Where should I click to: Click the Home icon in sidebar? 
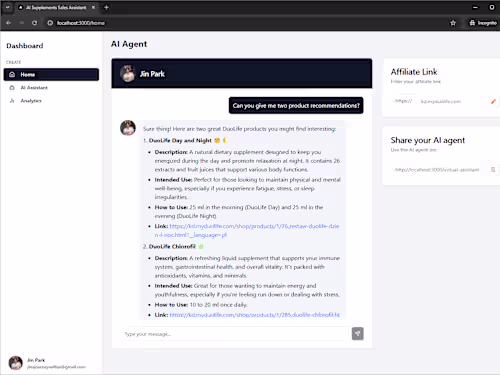12,74
